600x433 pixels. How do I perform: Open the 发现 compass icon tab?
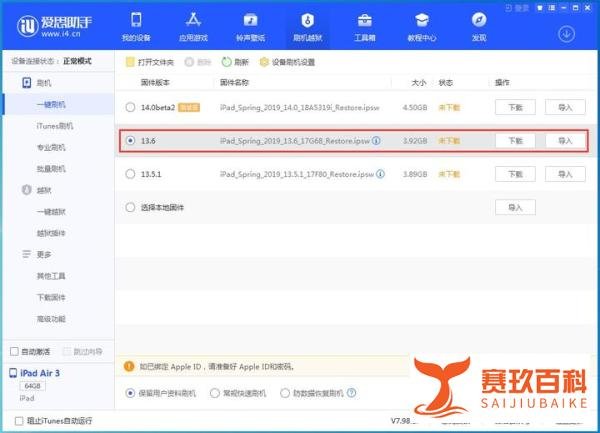479,26
